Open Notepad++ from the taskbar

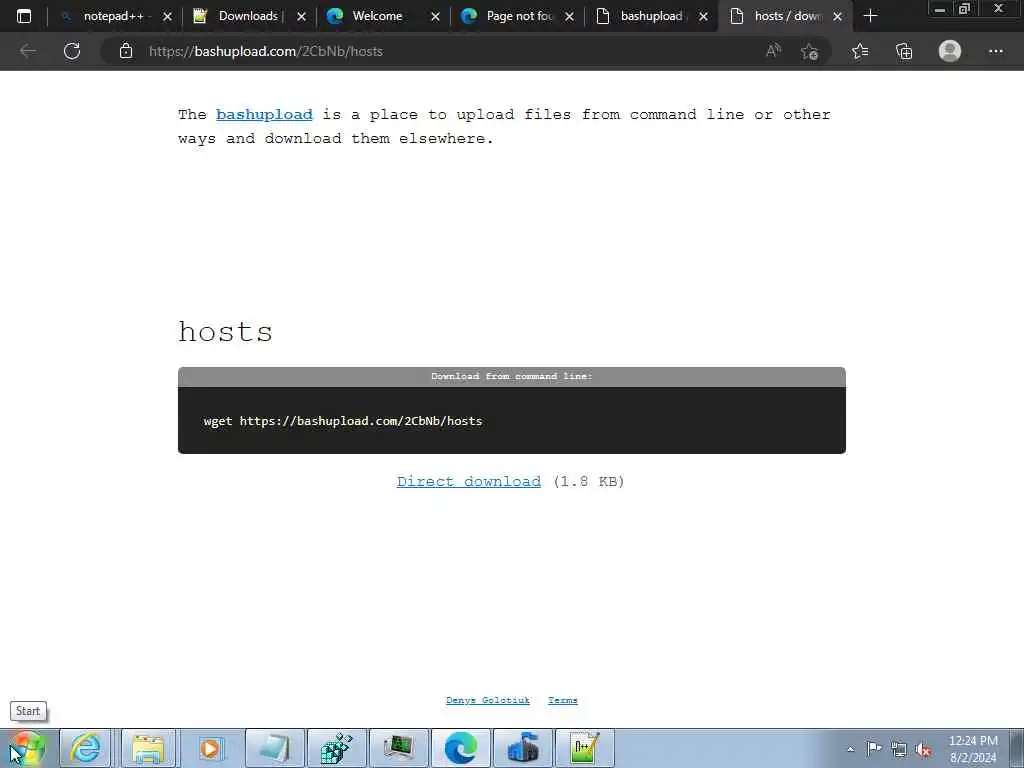(584, 748)
